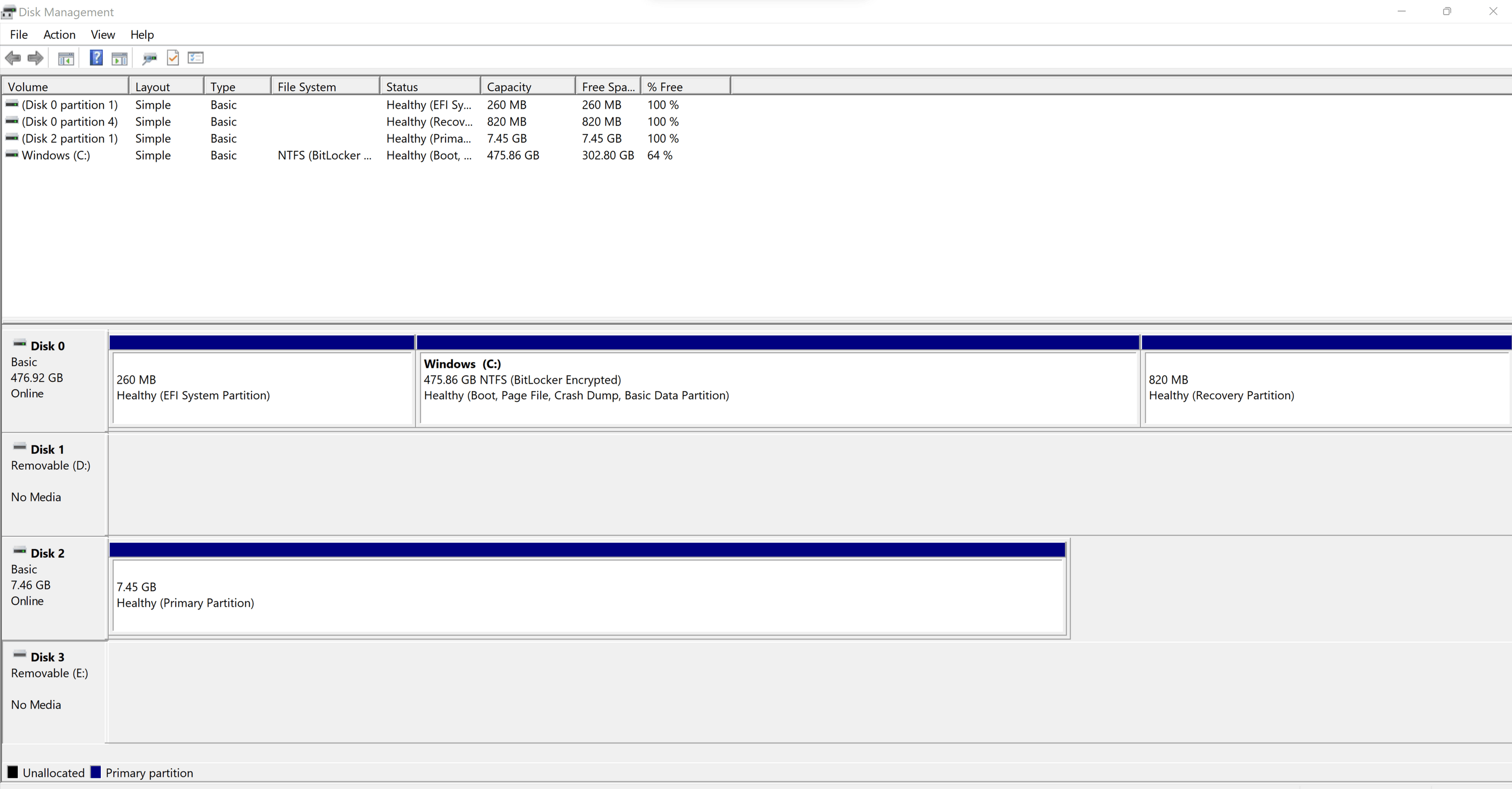Click the Disk Management title bar icon
1512x789 pixels.
(x=8, y=12)
